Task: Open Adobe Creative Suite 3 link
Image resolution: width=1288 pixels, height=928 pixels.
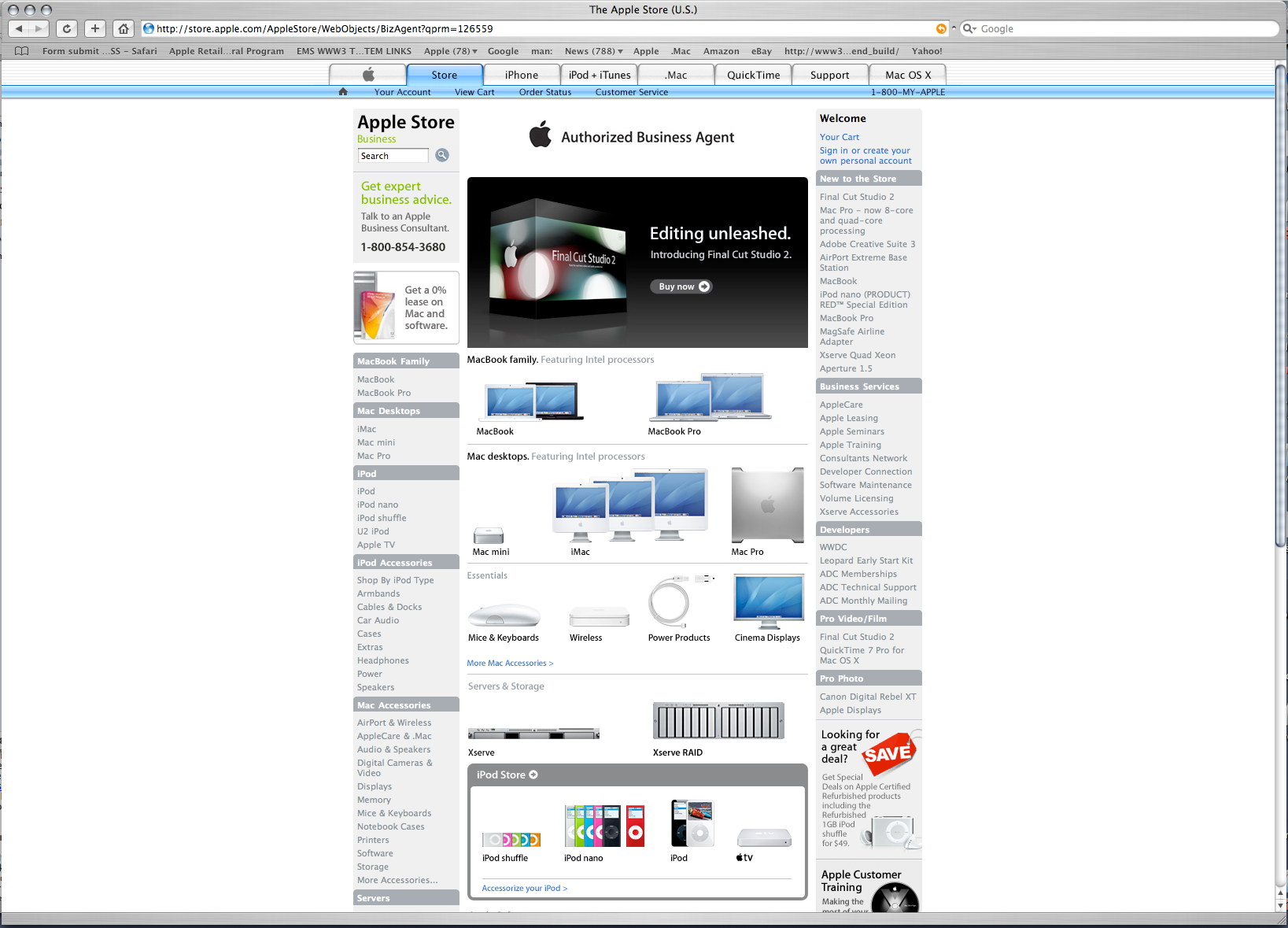Action: point(867,244)
